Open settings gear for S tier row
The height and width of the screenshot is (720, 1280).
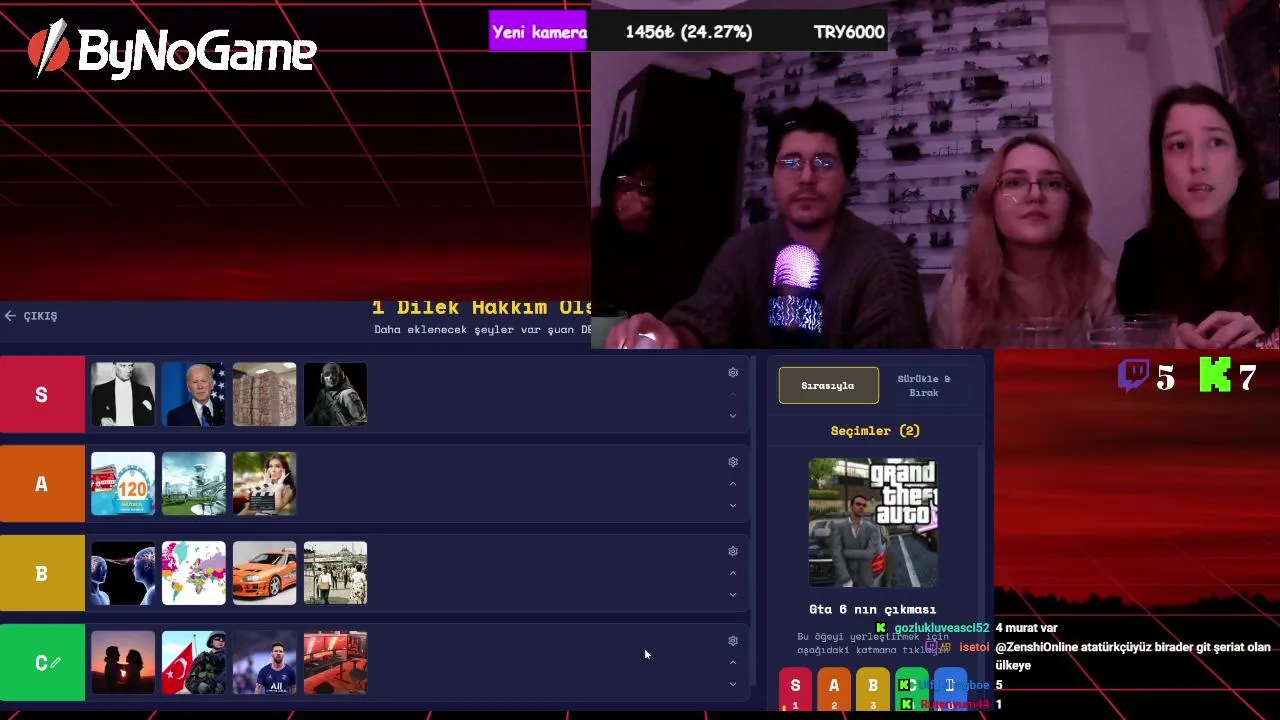click(733, 373)
